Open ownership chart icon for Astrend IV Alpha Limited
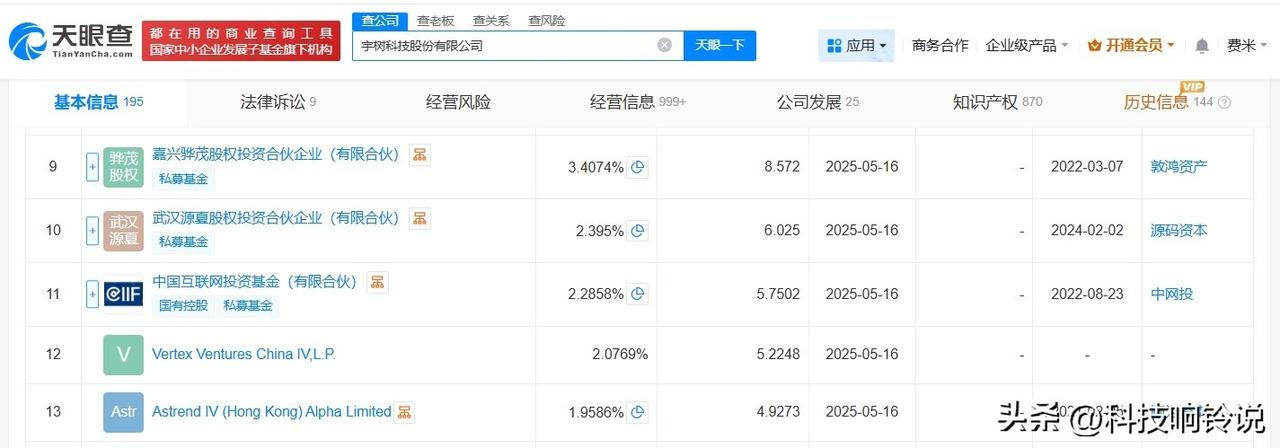Viewport: 1280px width, 448px height. click(x=404, y=412)
